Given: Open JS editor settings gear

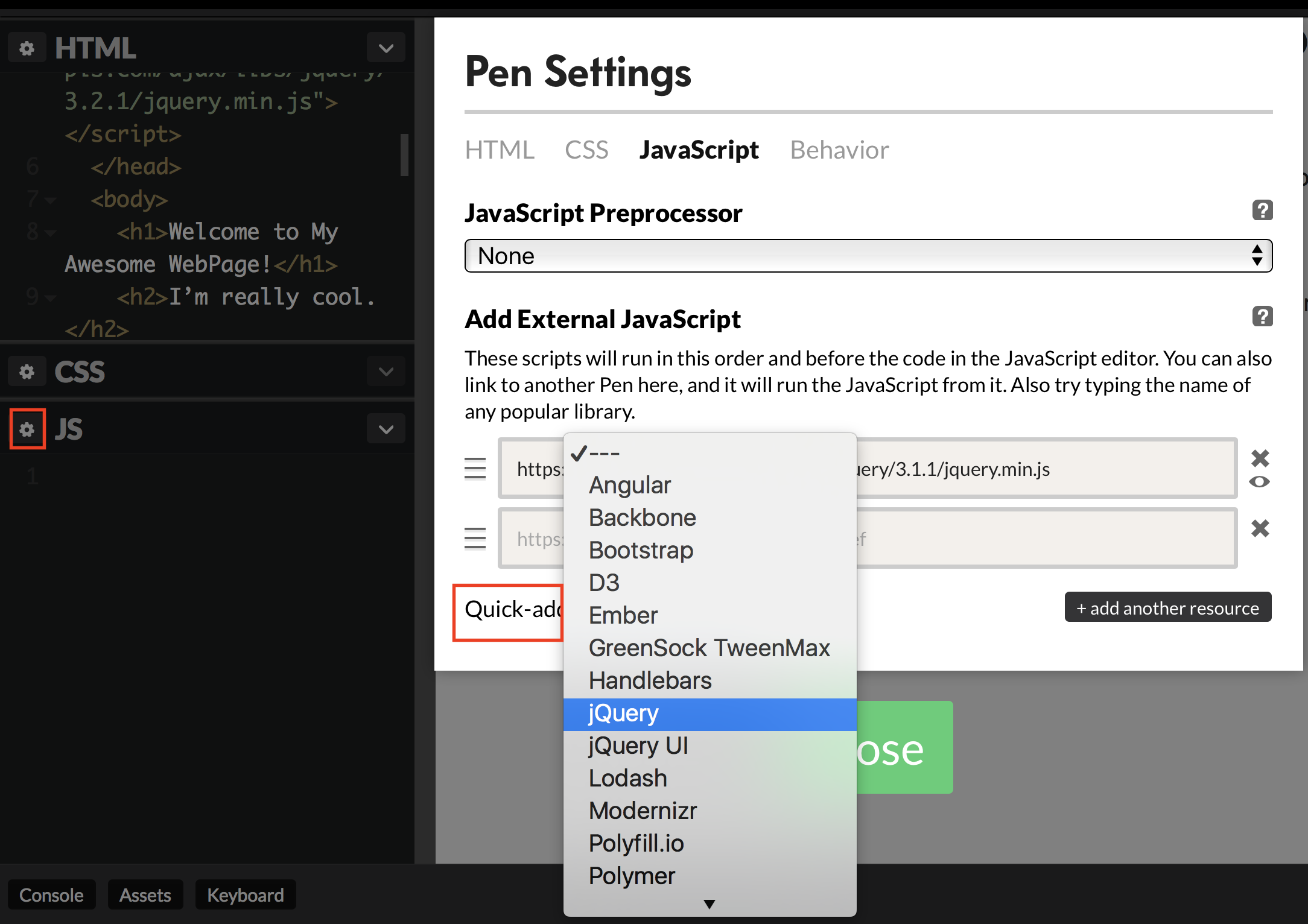Looking at the screenshot, I should [x=27, y=429].
